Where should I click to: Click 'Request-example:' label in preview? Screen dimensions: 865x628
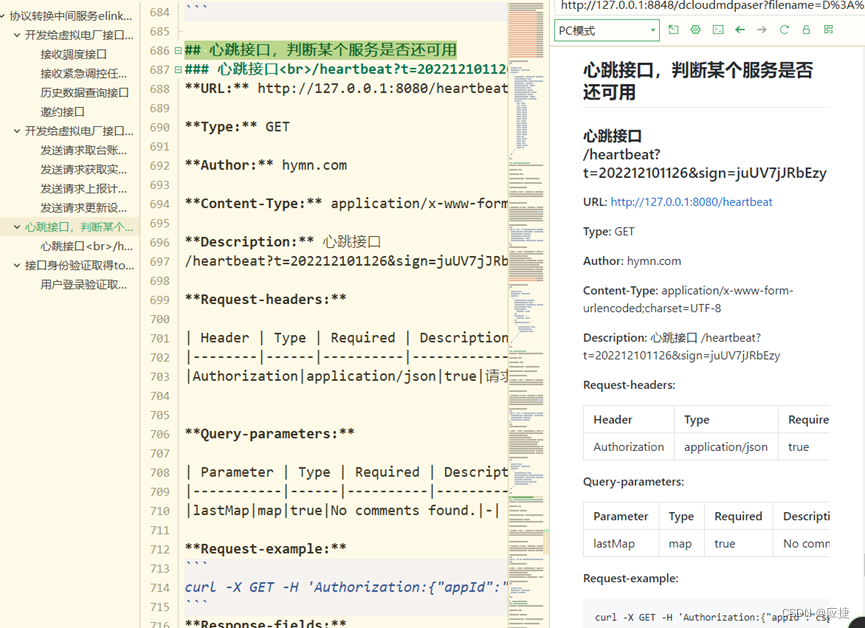point(631,578)
